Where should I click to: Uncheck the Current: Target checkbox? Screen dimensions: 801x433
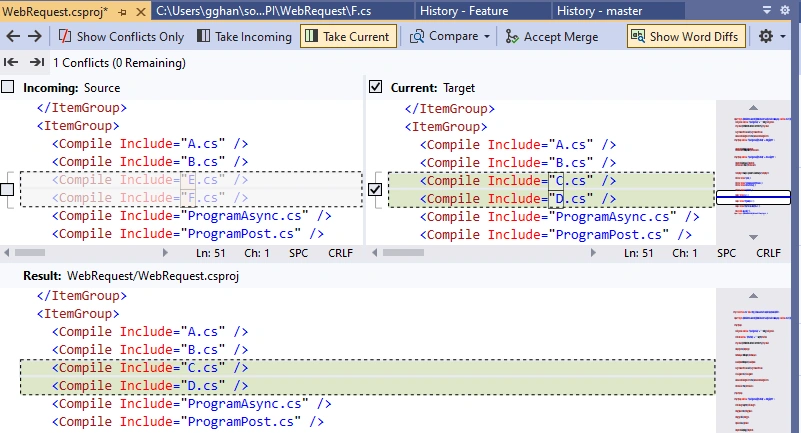375,87
